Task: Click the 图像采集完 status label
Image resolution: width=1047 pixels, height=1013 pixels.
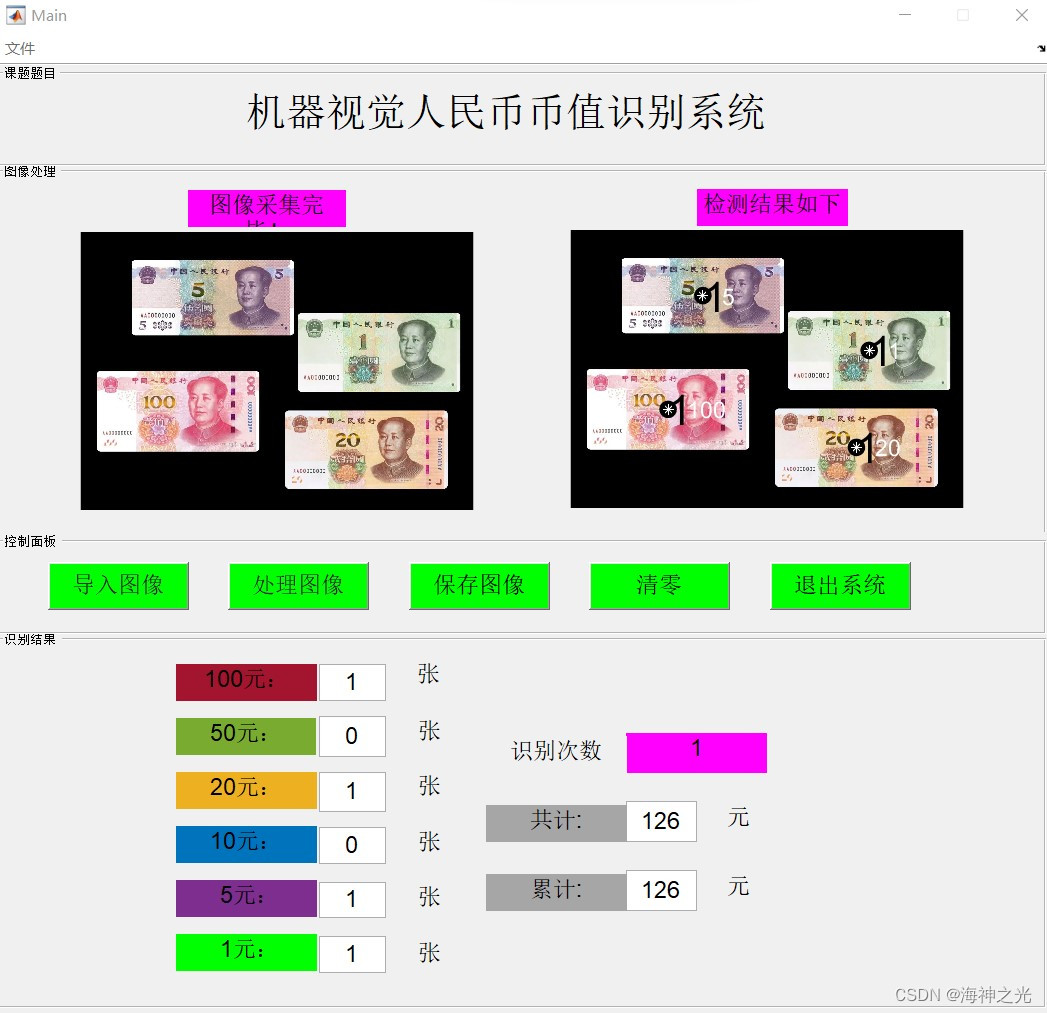Action: (267, 208)
